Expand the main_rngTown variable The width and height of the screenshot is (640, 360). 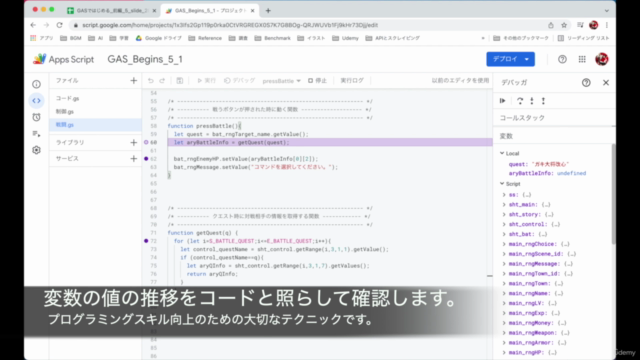click(504, 283)
